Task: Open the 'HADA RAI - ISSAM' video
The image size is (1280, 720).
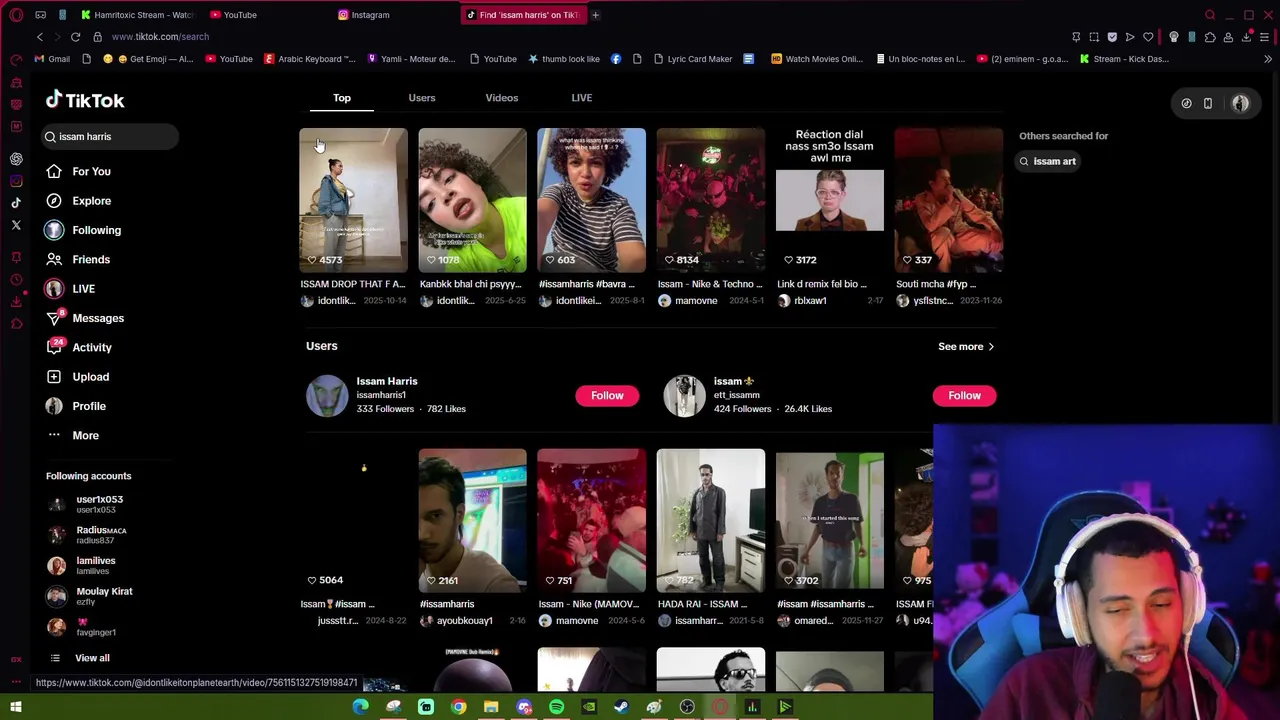Action: point(711,520)
